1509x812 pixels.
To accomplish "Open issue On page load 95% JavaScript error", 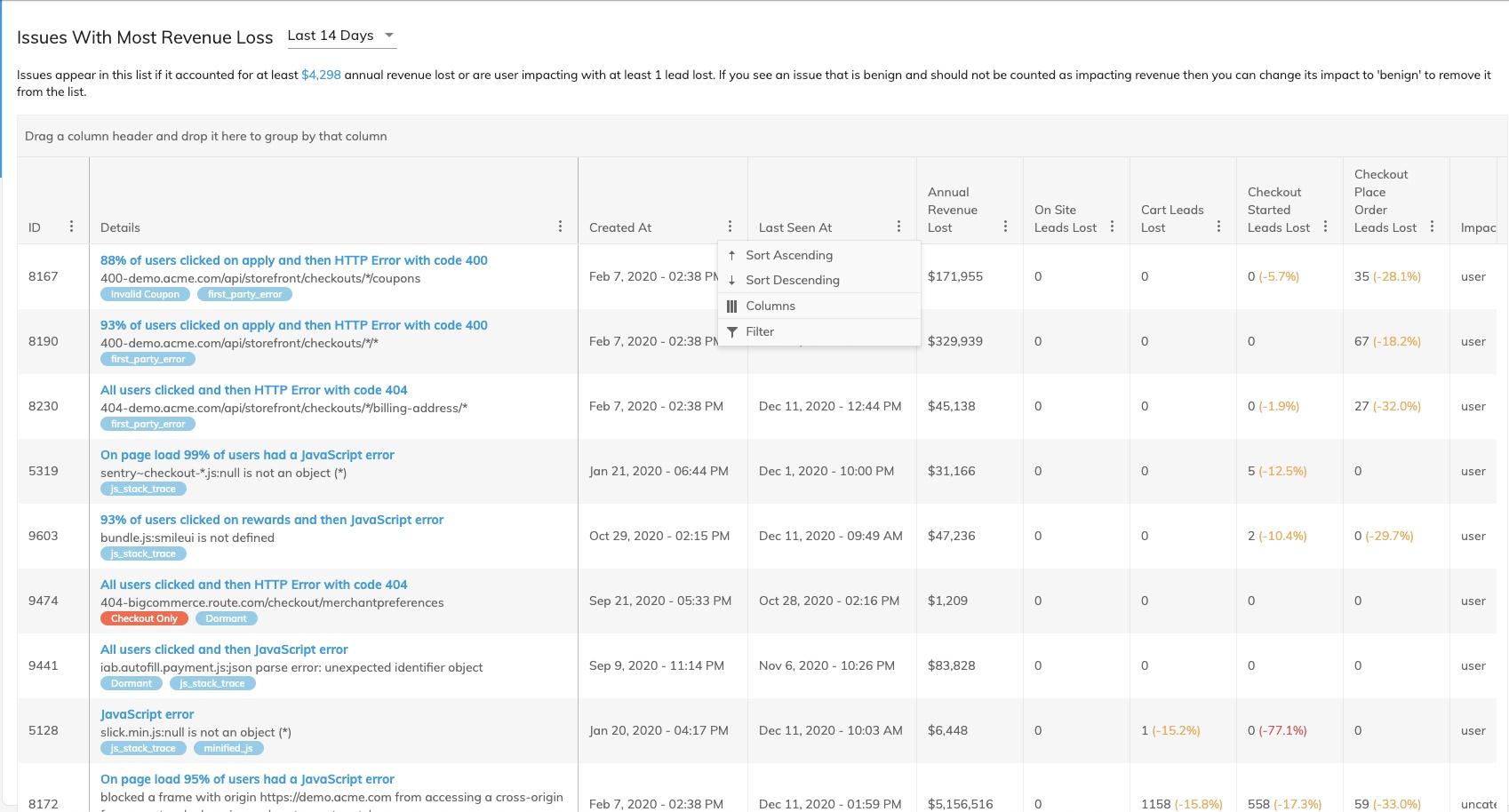I will click(x=247, y=779).
